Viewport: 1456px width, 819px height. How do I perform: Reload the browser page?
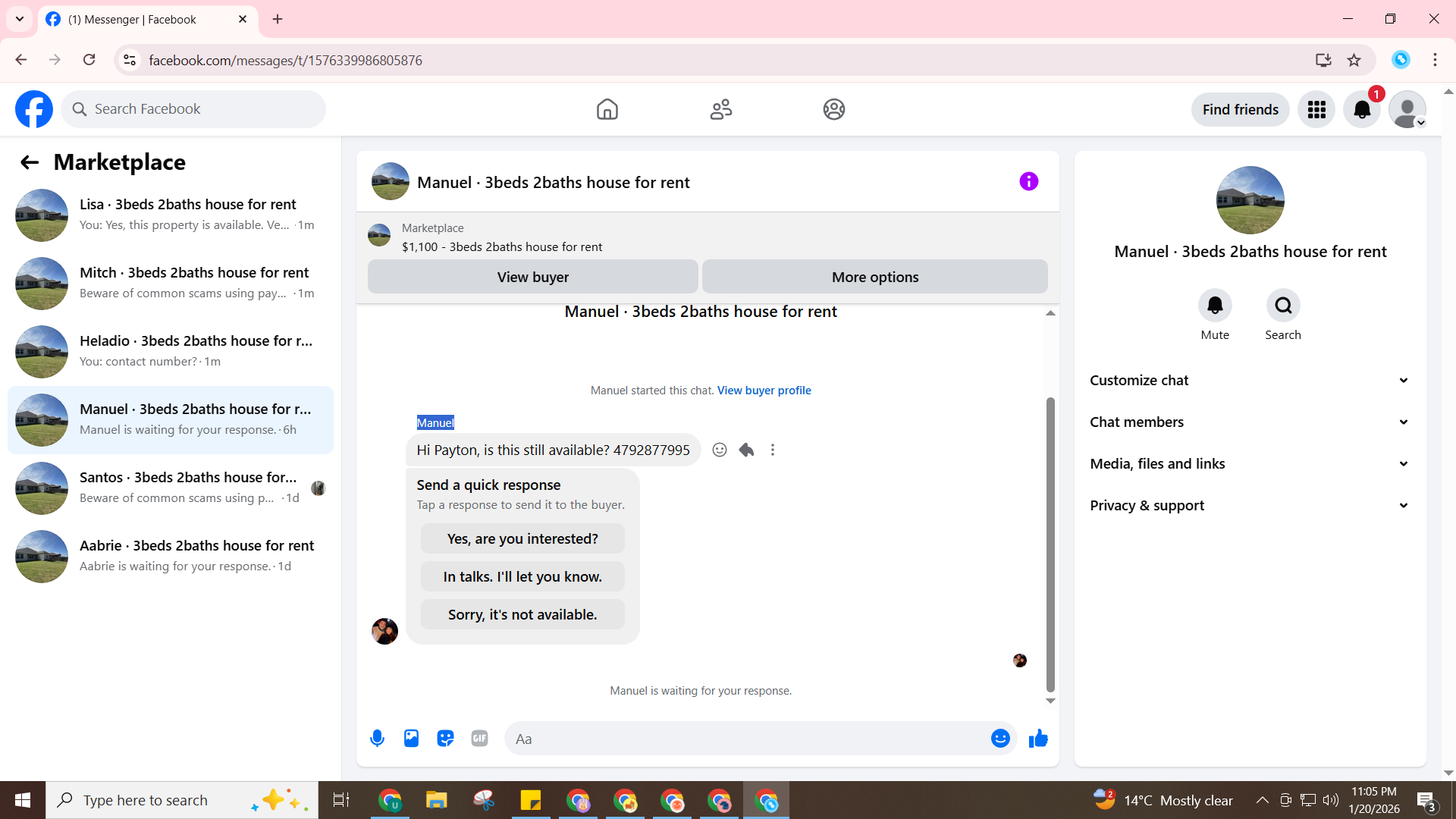(x=89, y=60)
